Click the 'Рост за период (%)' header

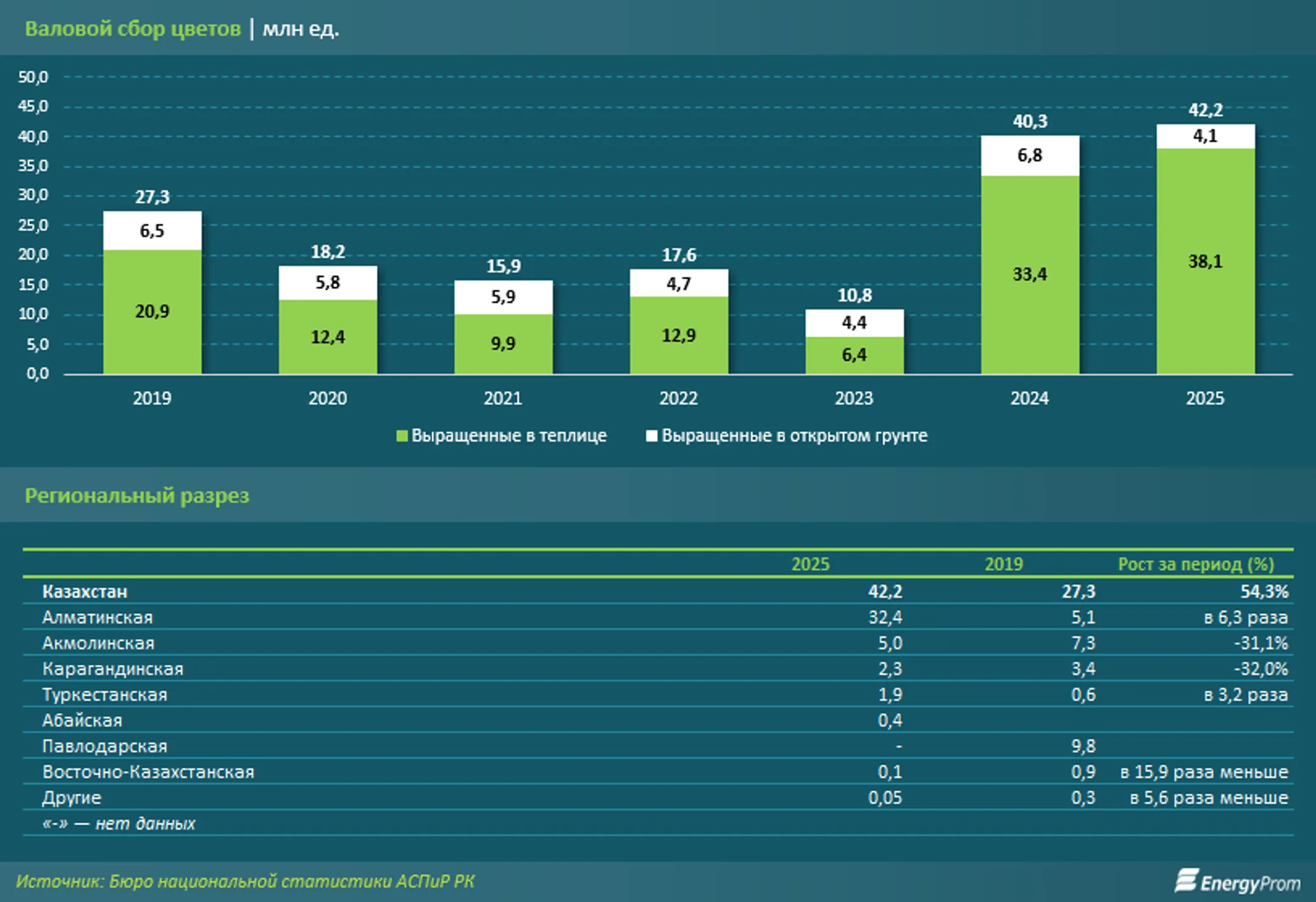point(1195,564)
